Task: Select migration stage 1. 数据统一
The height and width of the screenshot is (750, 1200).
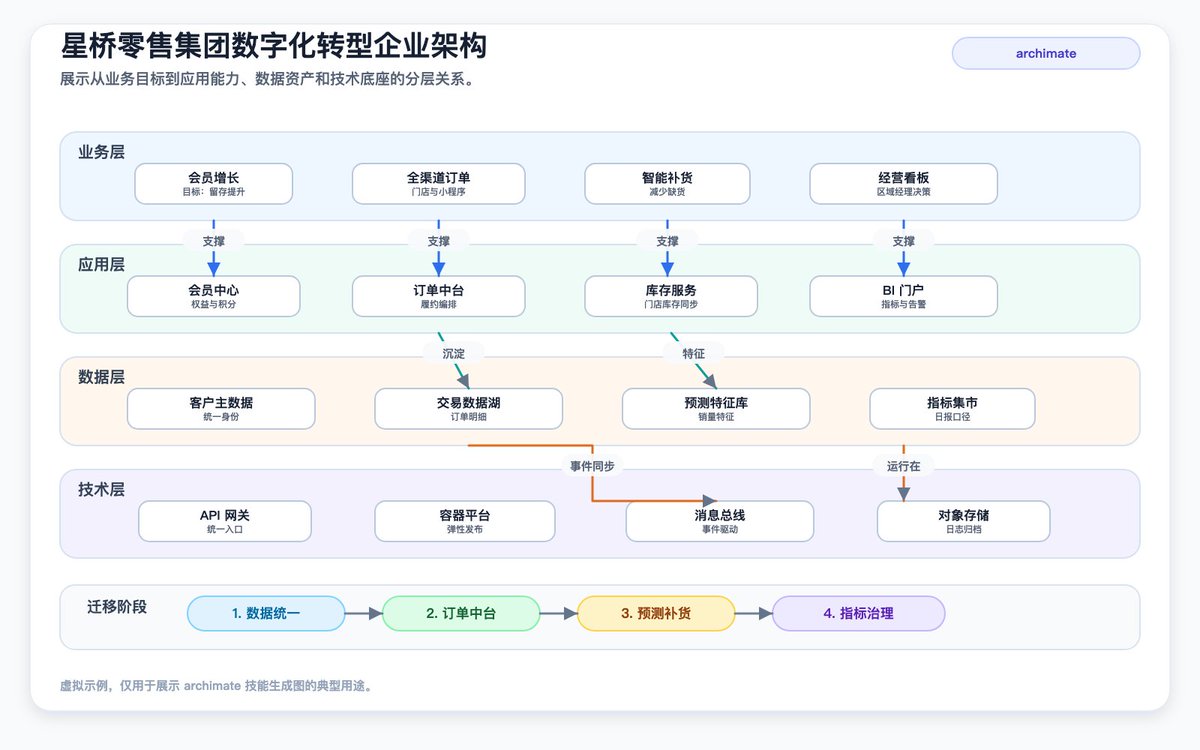Action: (266, 613)
